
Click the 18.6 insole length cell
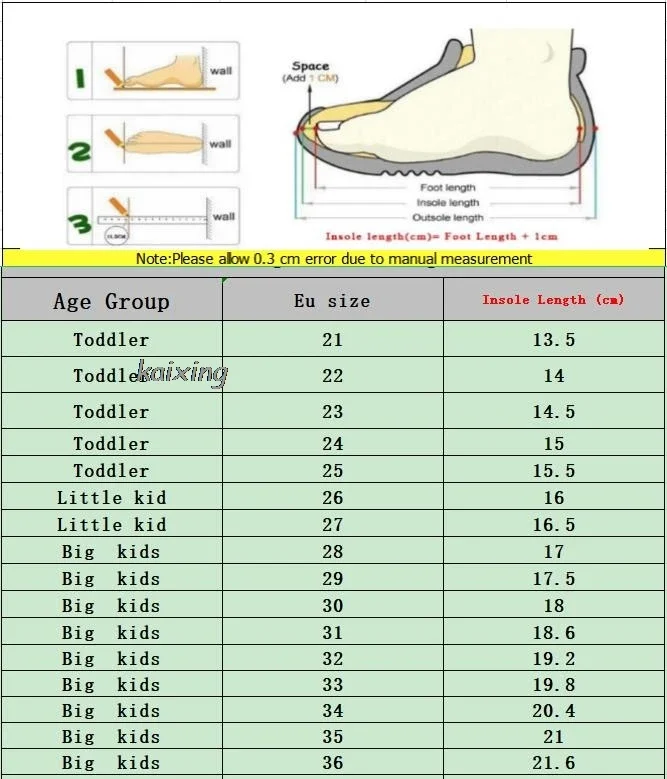(554, 631)
